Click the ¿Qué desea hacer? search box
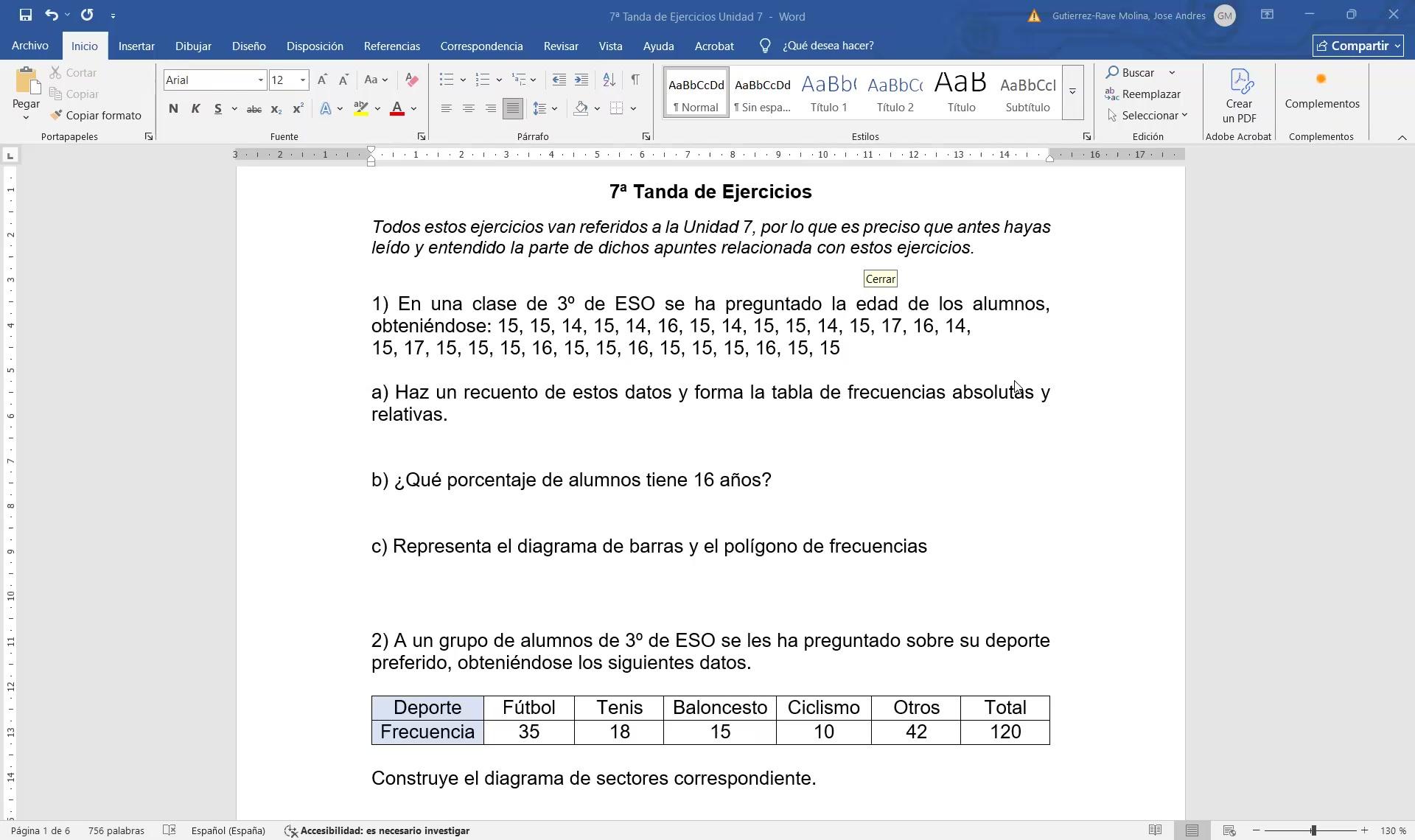This screenshot has height=840, width=1415. pos(828,46)
